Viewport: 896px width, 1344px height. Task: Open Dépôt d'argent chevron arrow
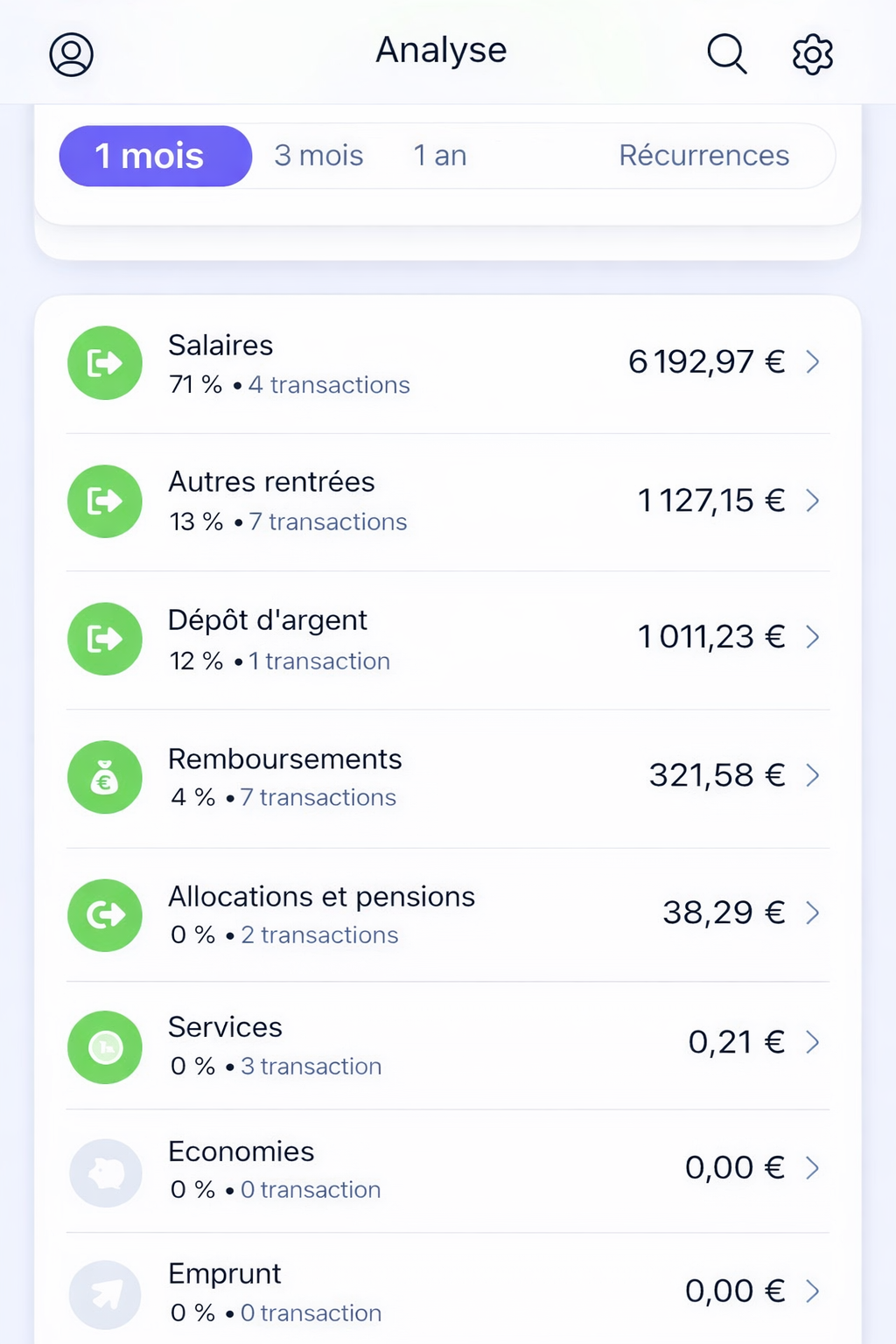click(813, 637)
